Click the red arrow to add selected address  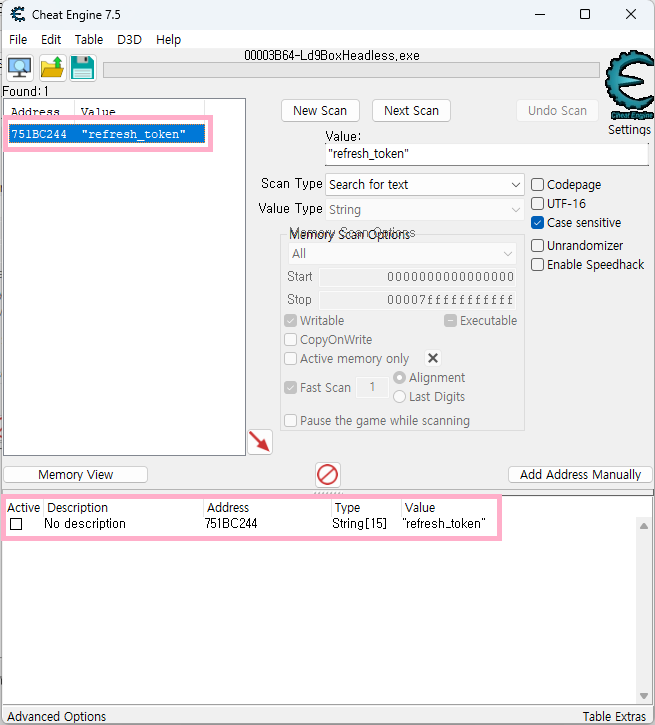click(260, 442)
